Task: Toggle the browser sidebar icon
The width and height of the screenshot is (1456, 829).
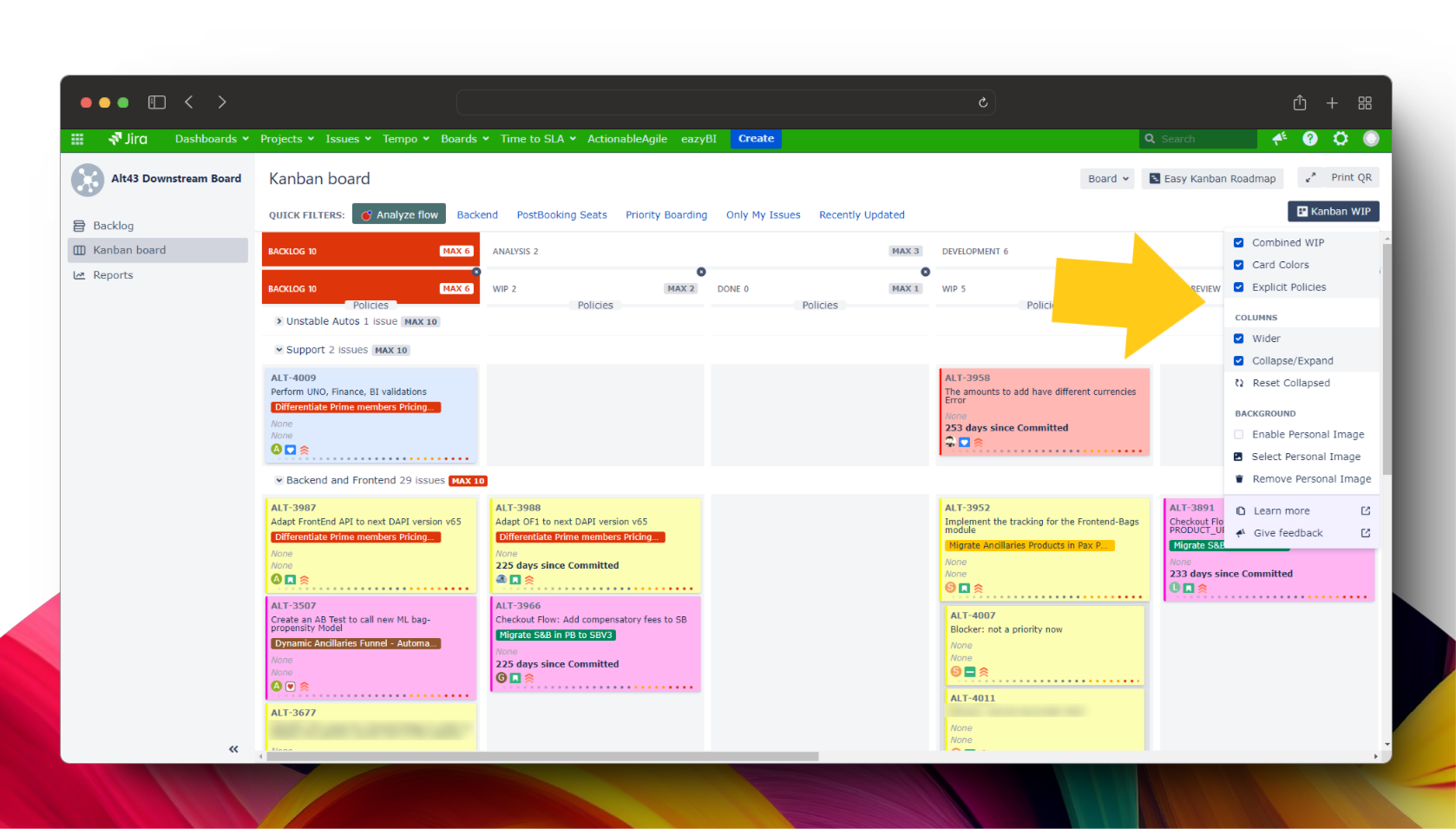Action: [157, 102]
